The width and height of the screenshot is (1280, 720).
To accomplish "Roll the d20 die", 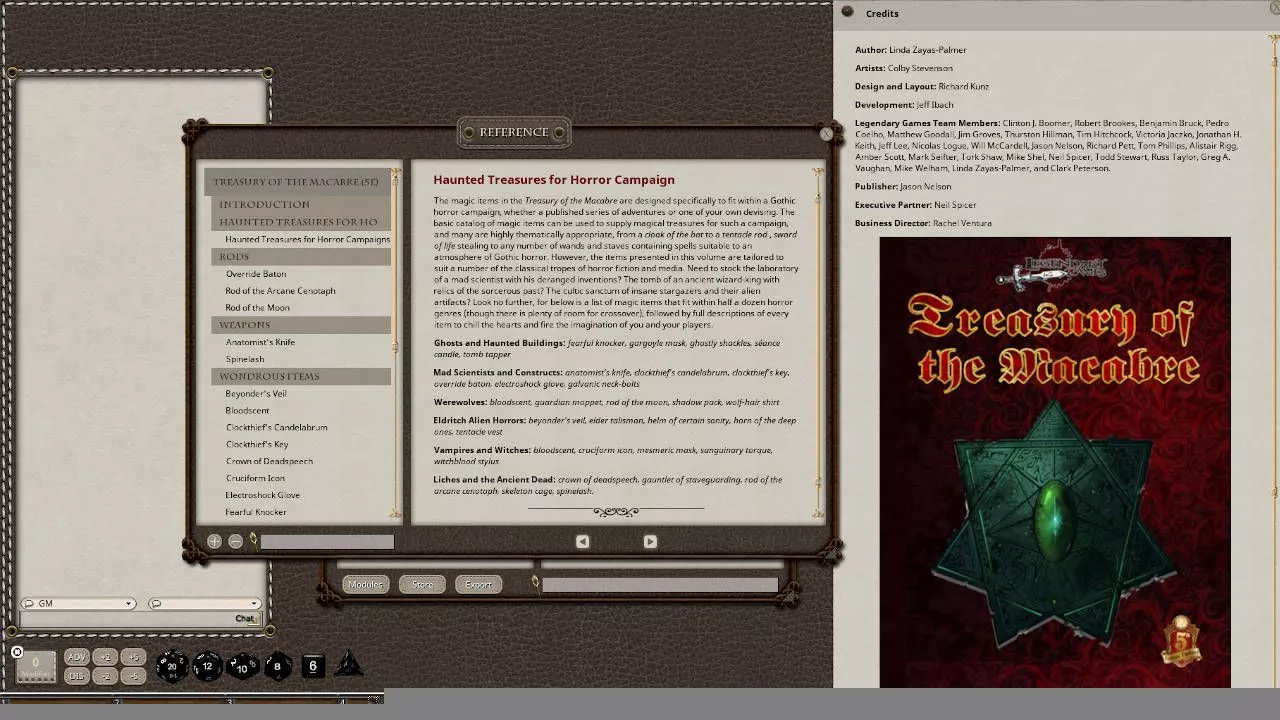I will pos(171,665).
